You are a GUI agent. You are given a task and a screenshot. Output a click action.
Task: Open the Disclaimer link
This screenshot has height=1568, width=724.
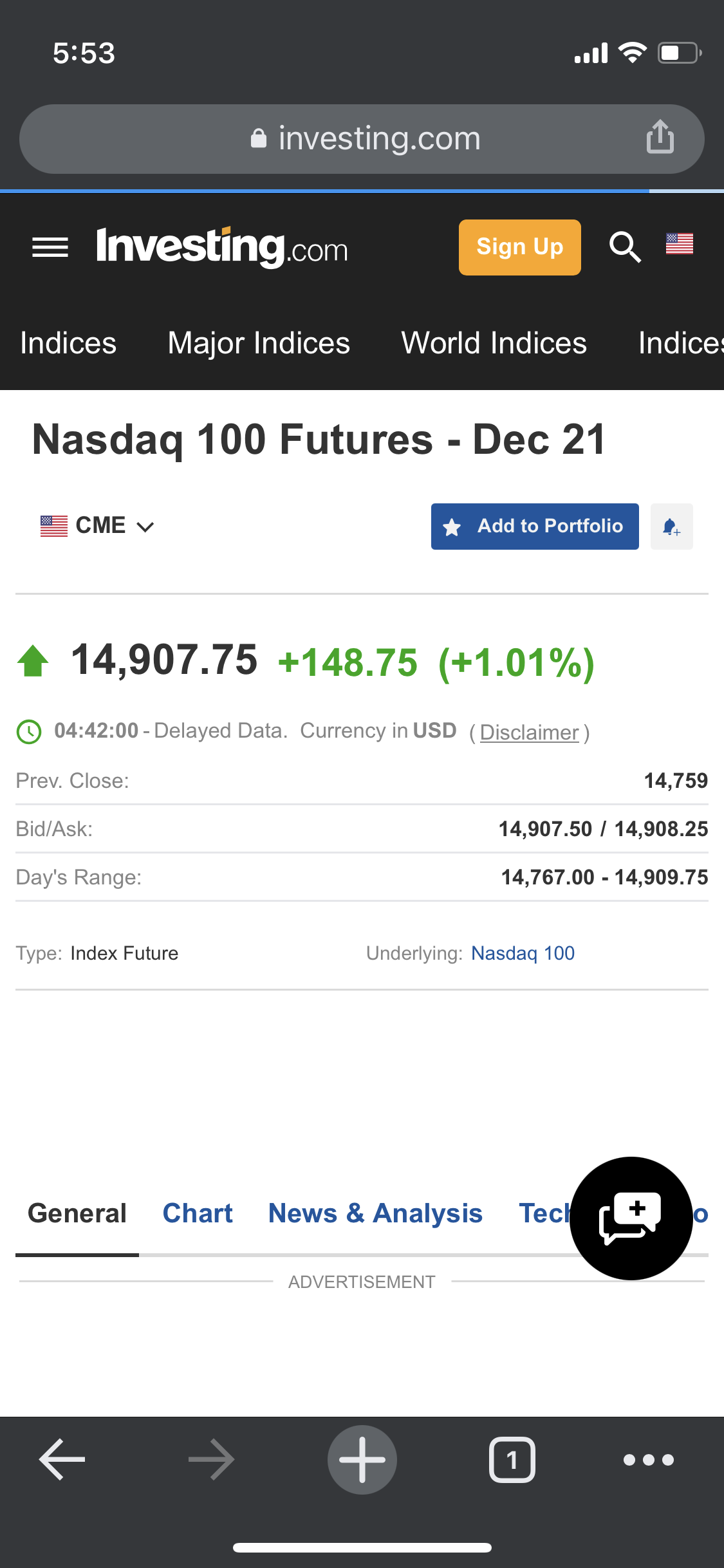(x=529, y=733)
